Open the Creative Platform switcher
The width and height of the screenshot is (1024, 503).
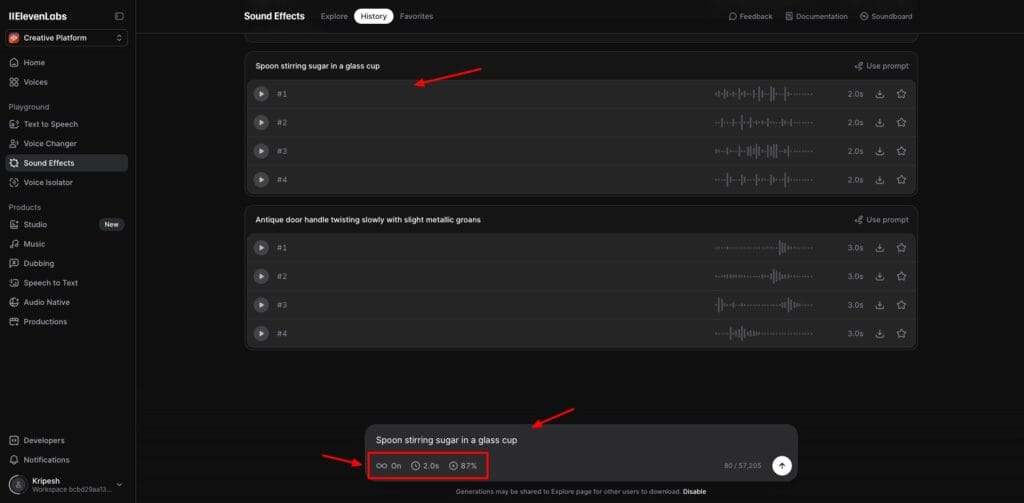pos(67,38)
